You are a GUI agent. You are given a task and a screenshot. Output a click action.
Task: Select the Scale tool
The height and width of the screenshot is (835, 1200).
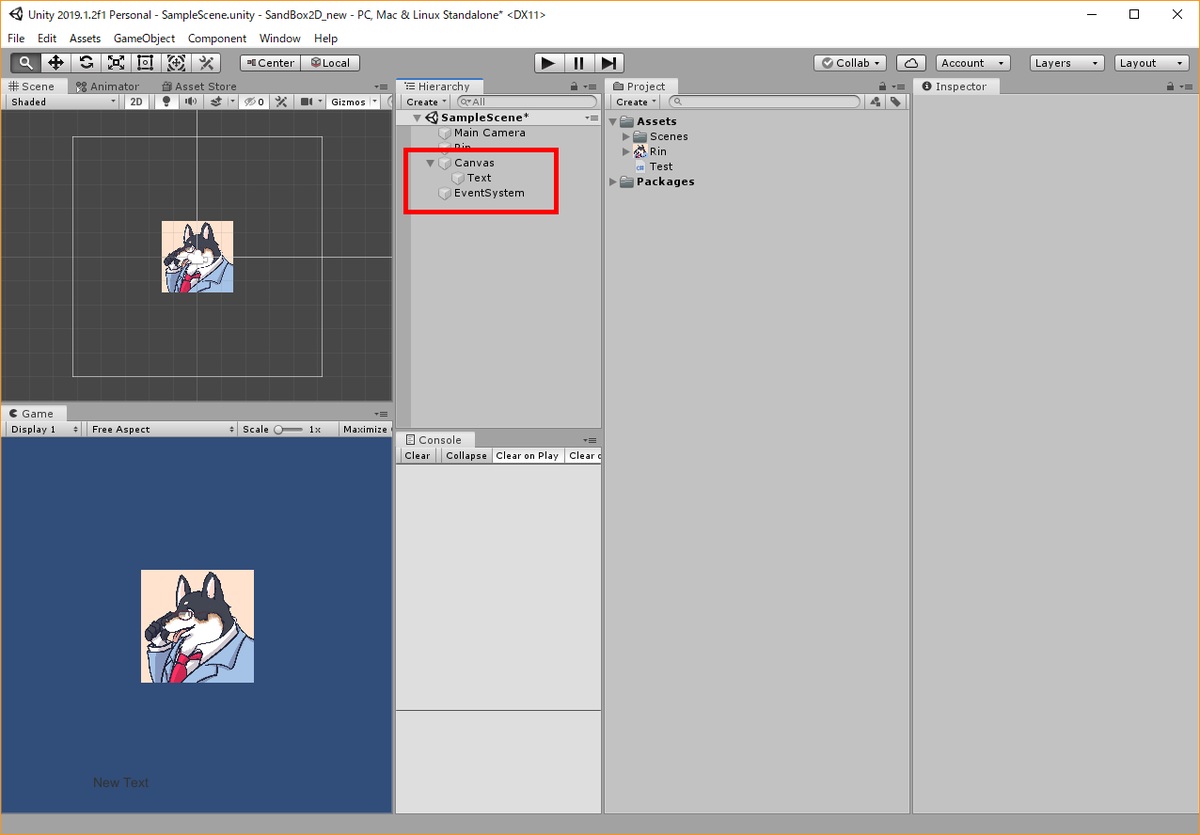116,63
